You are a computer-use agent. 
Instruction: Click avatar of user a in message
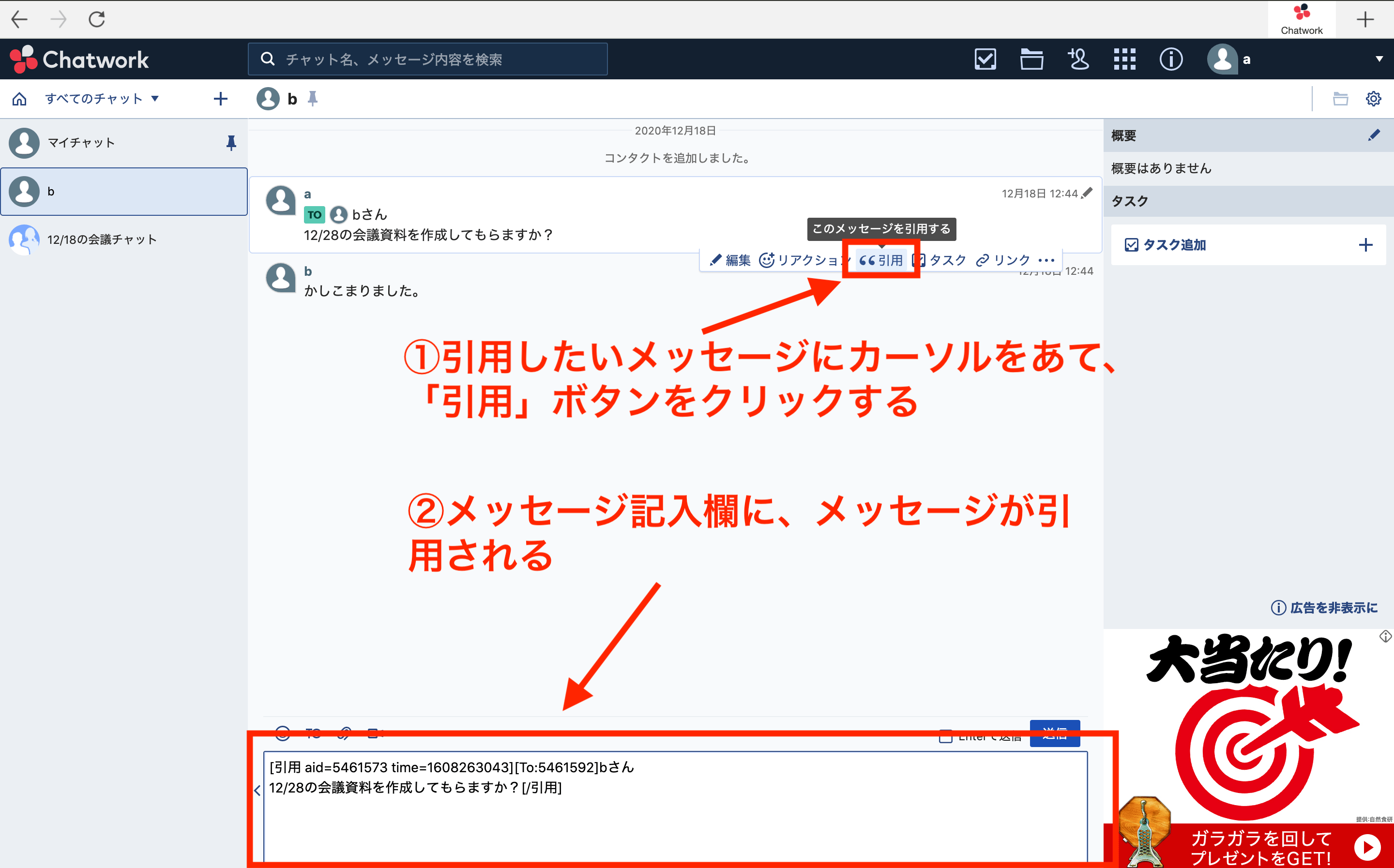tap(281, 201)
